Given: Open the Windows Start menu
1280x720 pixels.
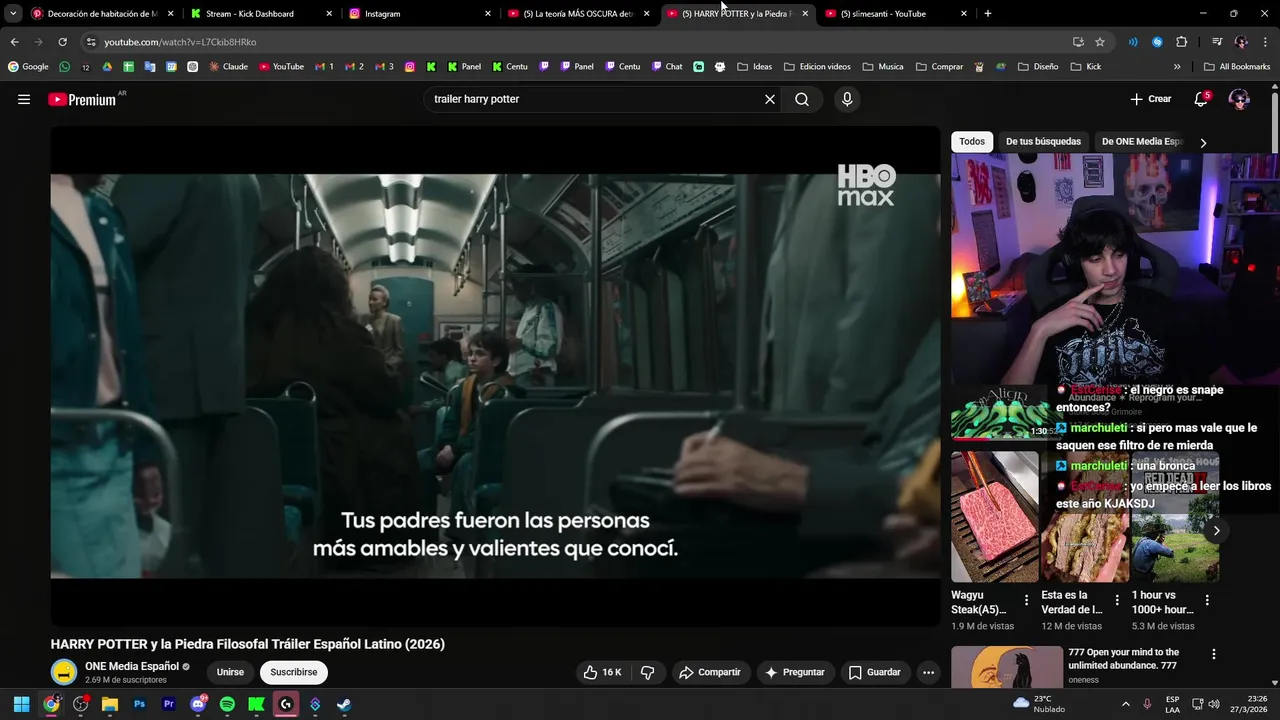Looking at the screenshot, I should (21, 704).
